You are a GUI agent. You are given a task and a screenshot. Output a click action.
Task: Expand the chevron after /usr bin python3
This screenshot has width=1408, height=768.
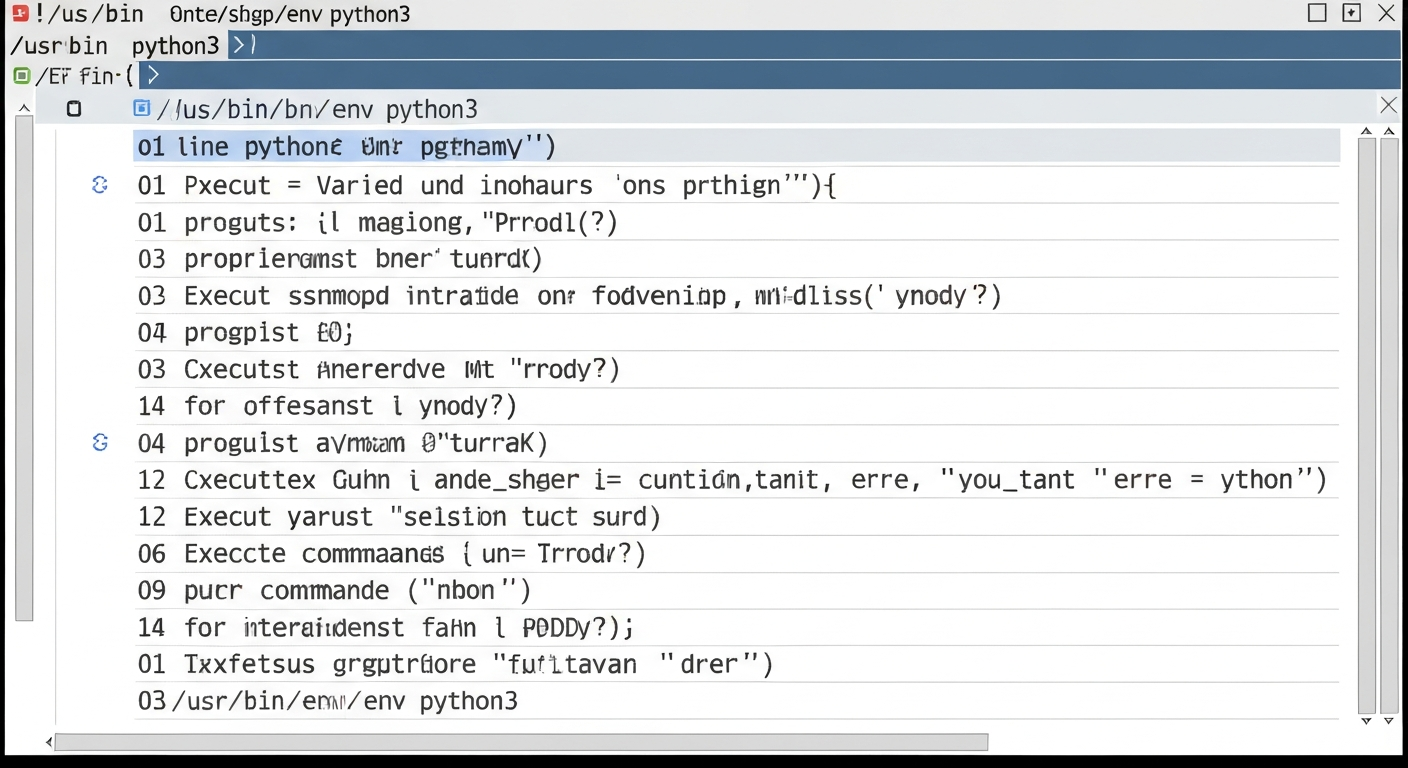coord(243,45)
